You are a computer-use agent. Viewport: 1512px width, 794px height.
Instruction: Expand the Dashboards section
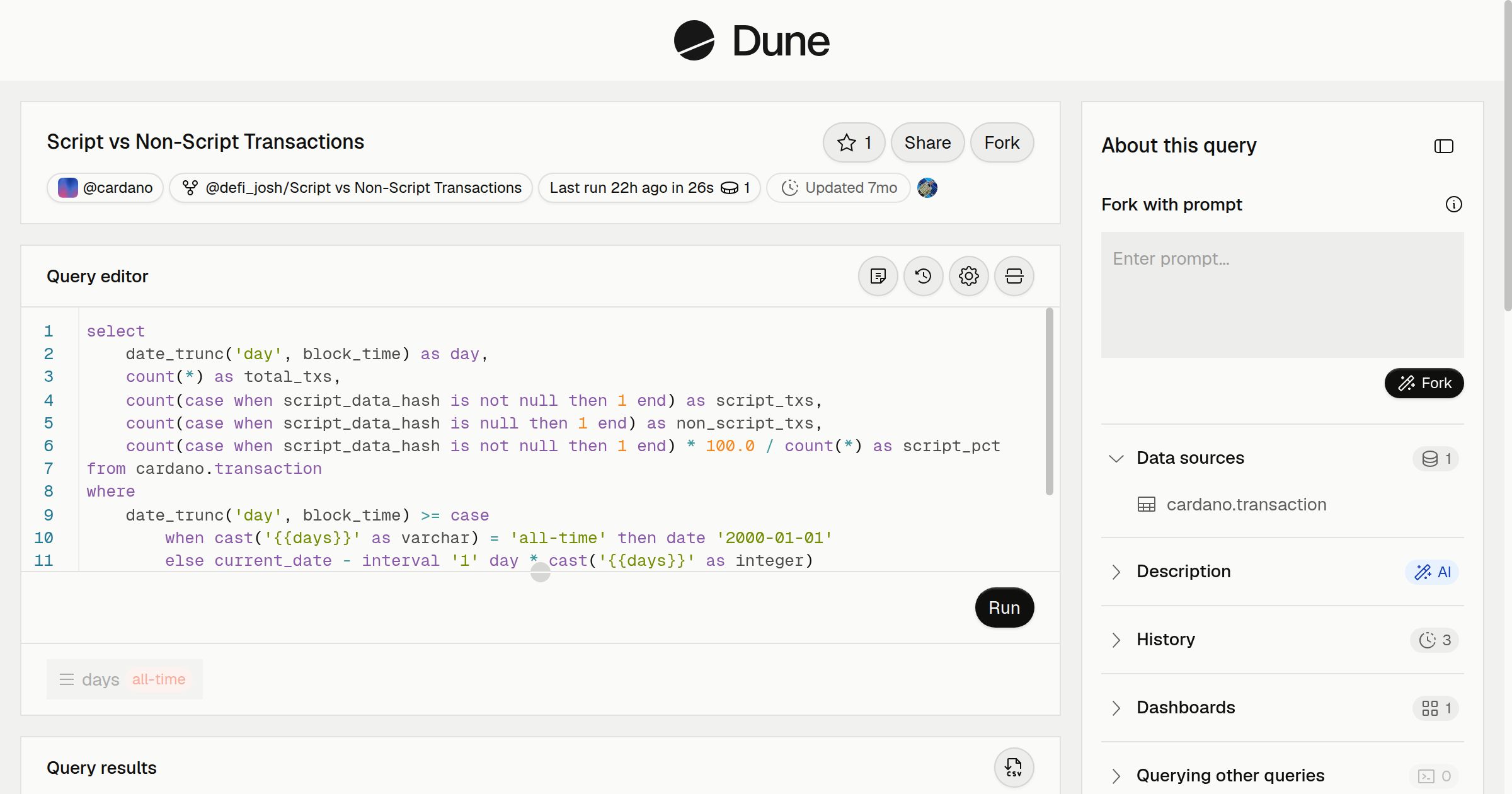pyautogui.click(x=1116, y=708)
